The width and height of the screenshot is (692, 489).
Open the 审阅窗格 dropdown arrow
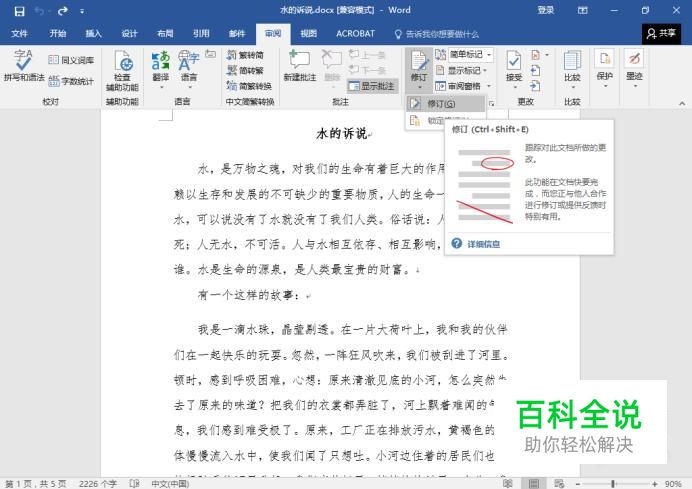point(489,86)
